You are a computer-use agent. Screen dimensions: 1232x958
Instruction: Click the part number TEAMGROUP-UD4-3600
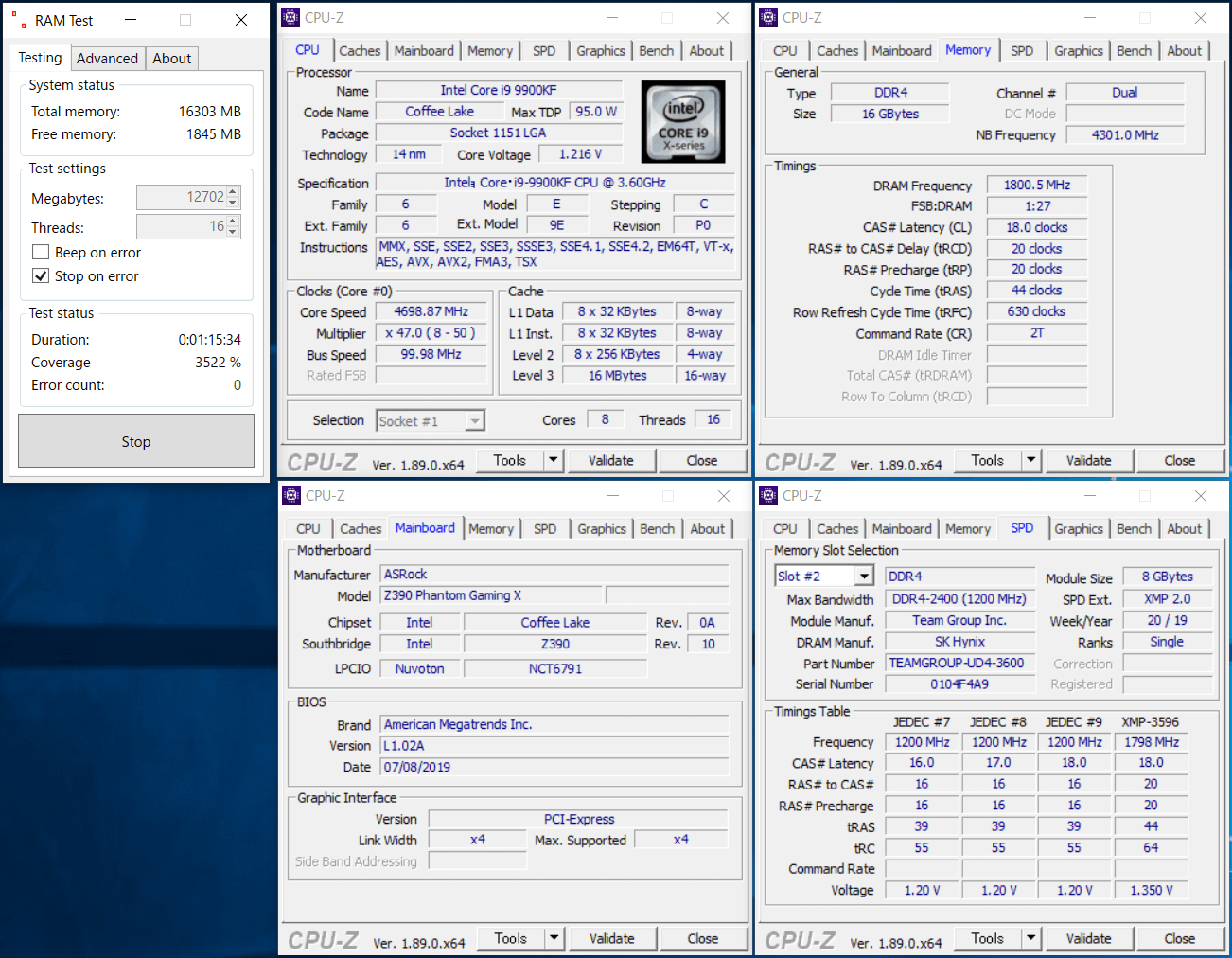click(x=959, y=664)
